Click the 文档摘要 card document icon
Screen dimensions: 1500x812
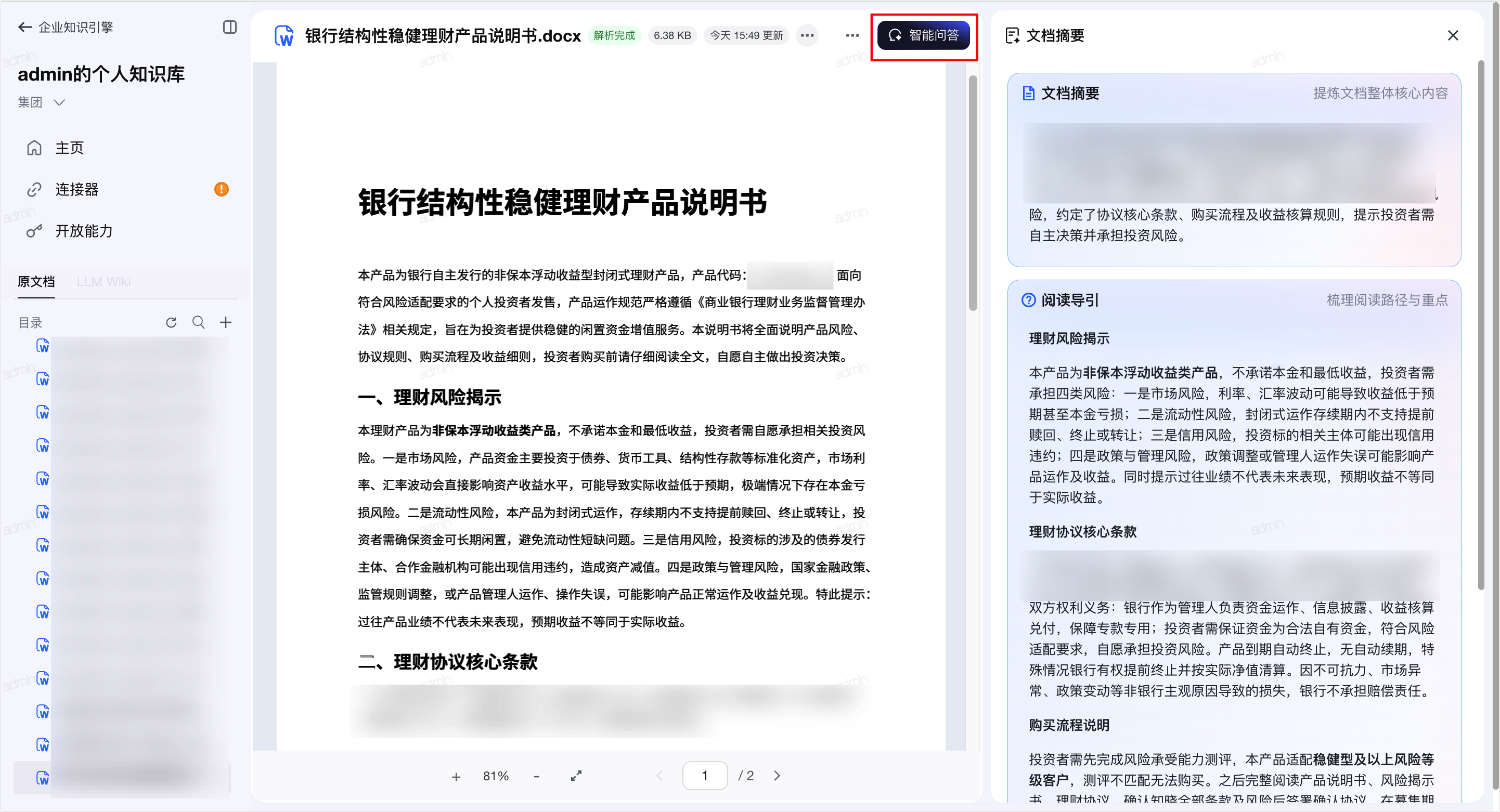(x=1028, y=93)
